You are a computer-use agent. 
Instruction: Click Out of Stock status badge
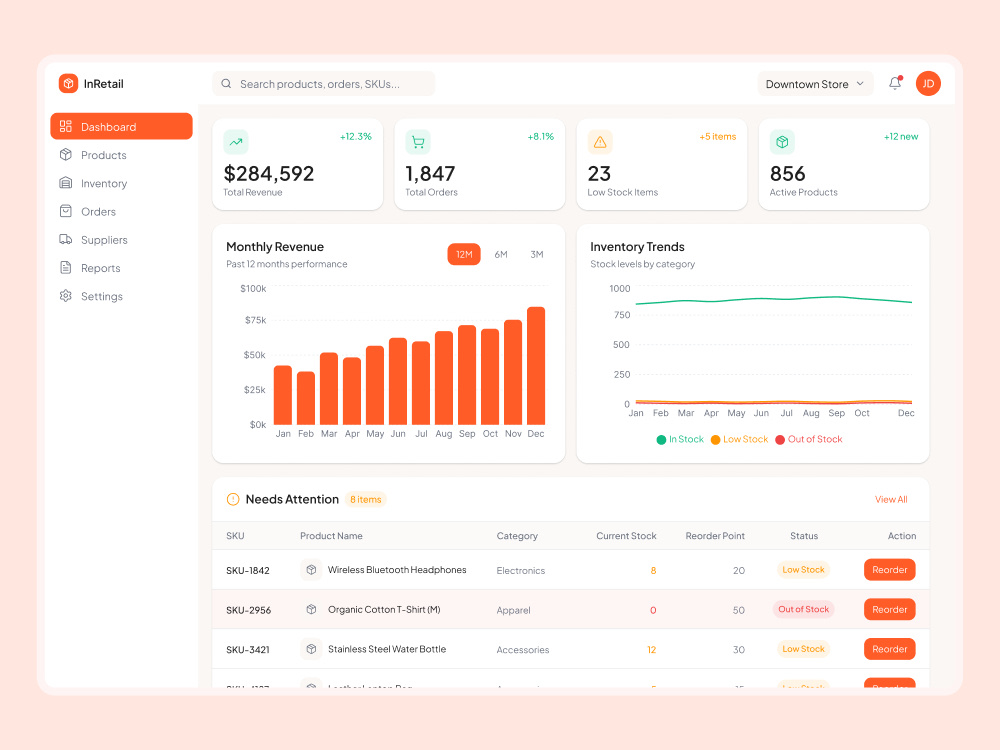click(x=803, y=609)
